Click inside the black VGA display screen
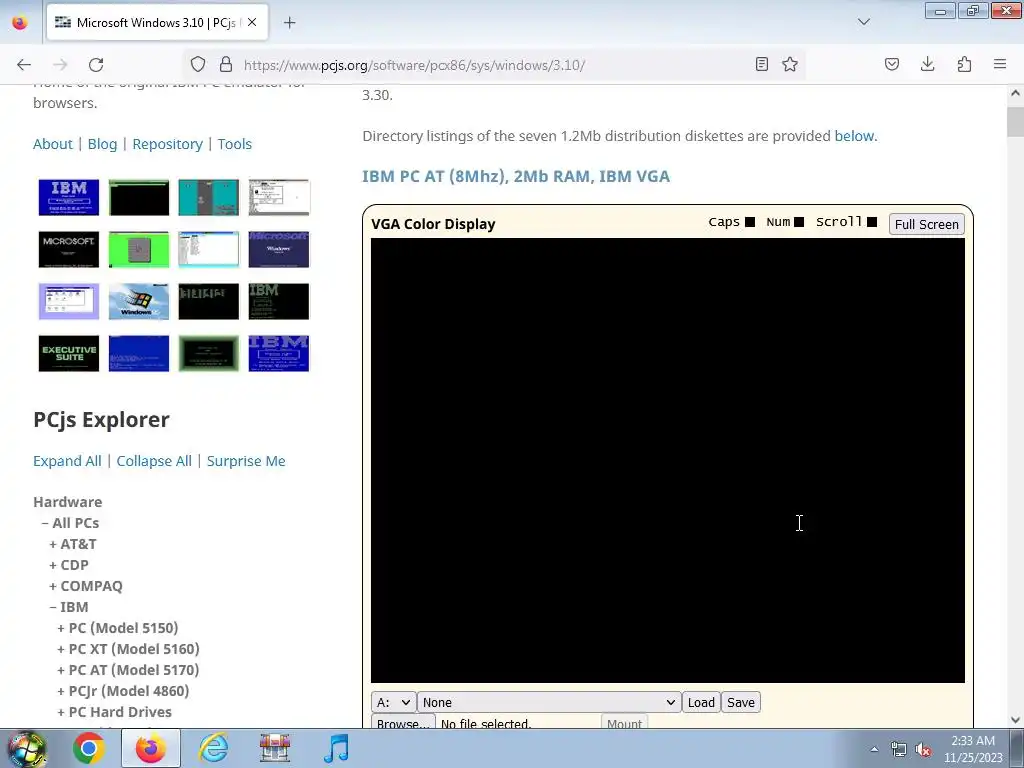The image size is (1024, 768). pyautogui.click(x=667, y=460)
